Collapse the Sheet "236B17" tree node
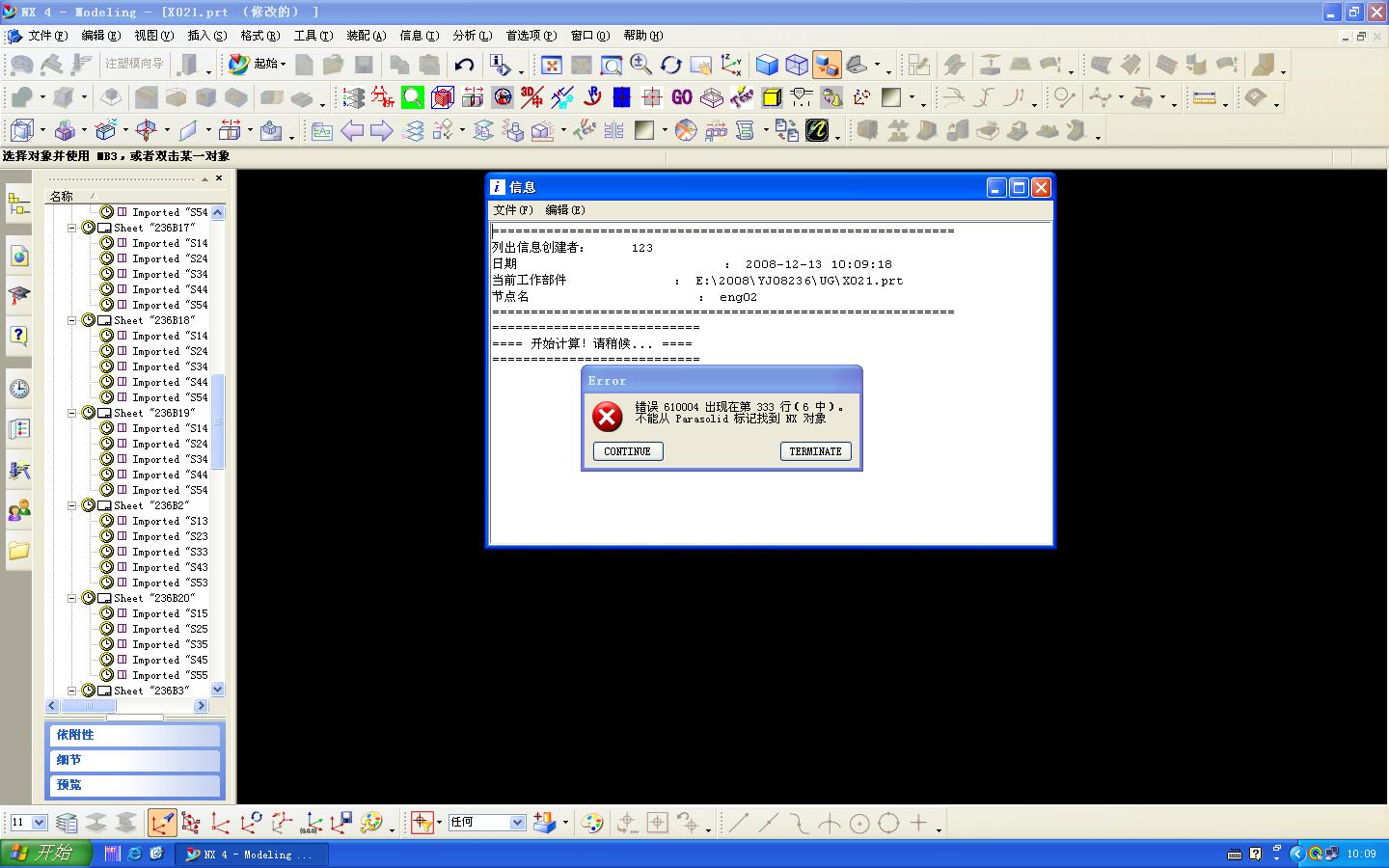This screenshot has width=1389, height=868. (x=71, y=228)
